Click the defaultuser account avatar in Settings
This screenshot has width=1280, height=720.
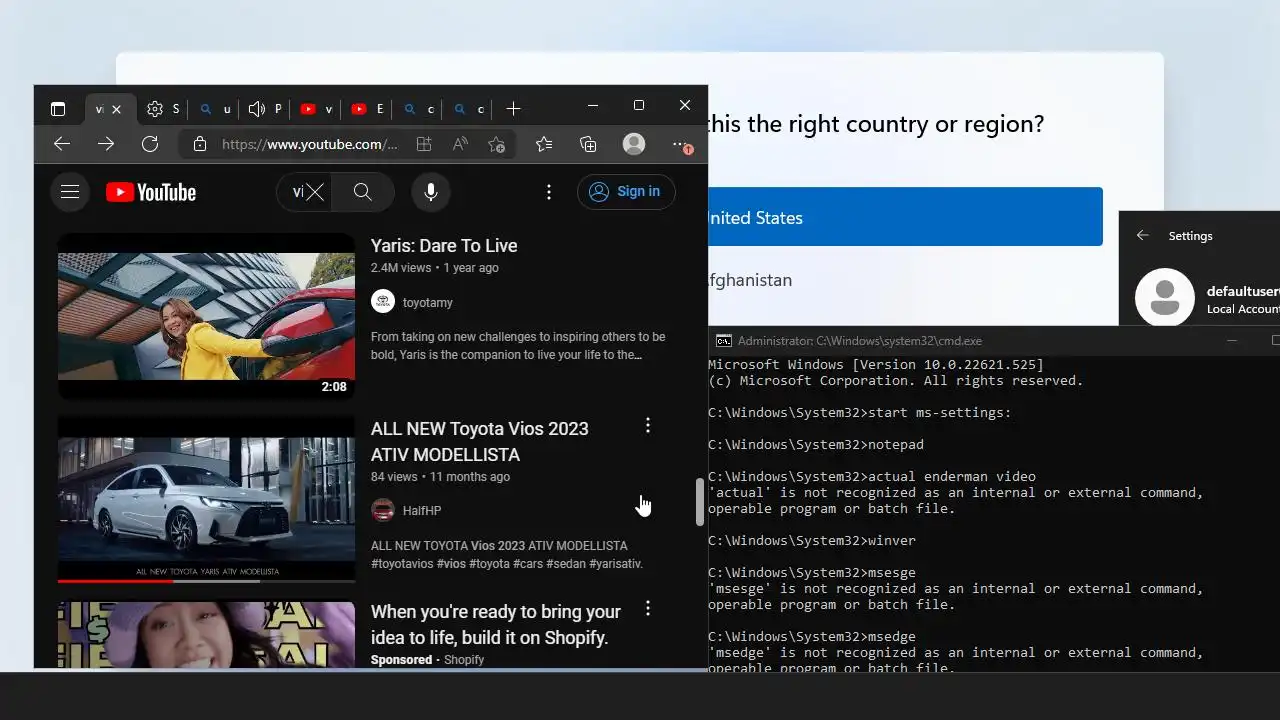[1165, 297]
